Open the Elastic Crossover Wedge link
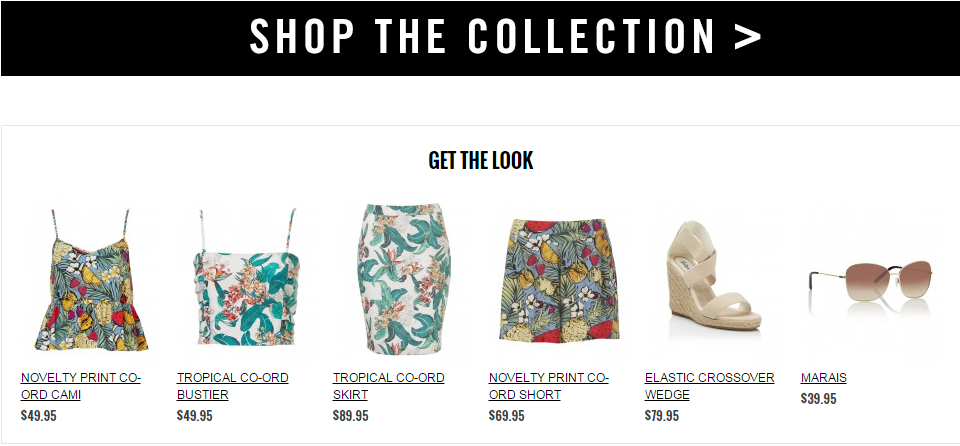Viewport: 960px width, 446px height. click(710, 386)
